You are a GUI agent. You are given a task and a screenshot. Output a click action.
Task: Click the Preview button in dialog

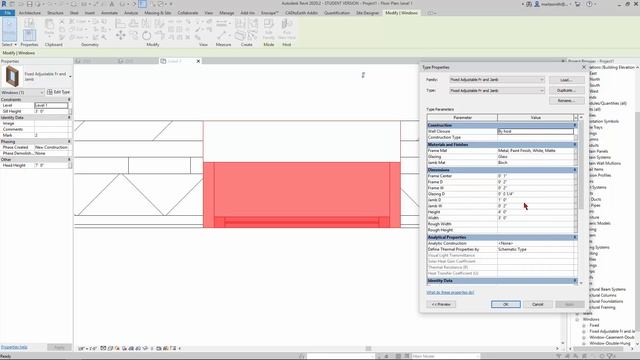click(441, 304)
